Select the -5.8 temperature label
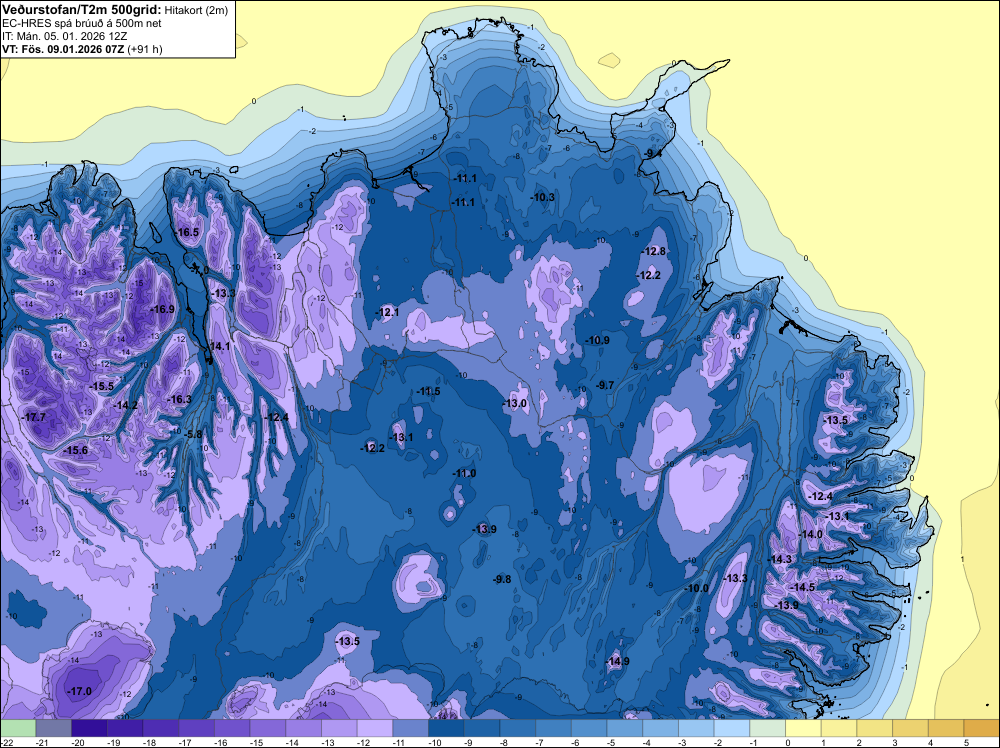Viewport: 1000px width, 748px height. tap(193, 434)
